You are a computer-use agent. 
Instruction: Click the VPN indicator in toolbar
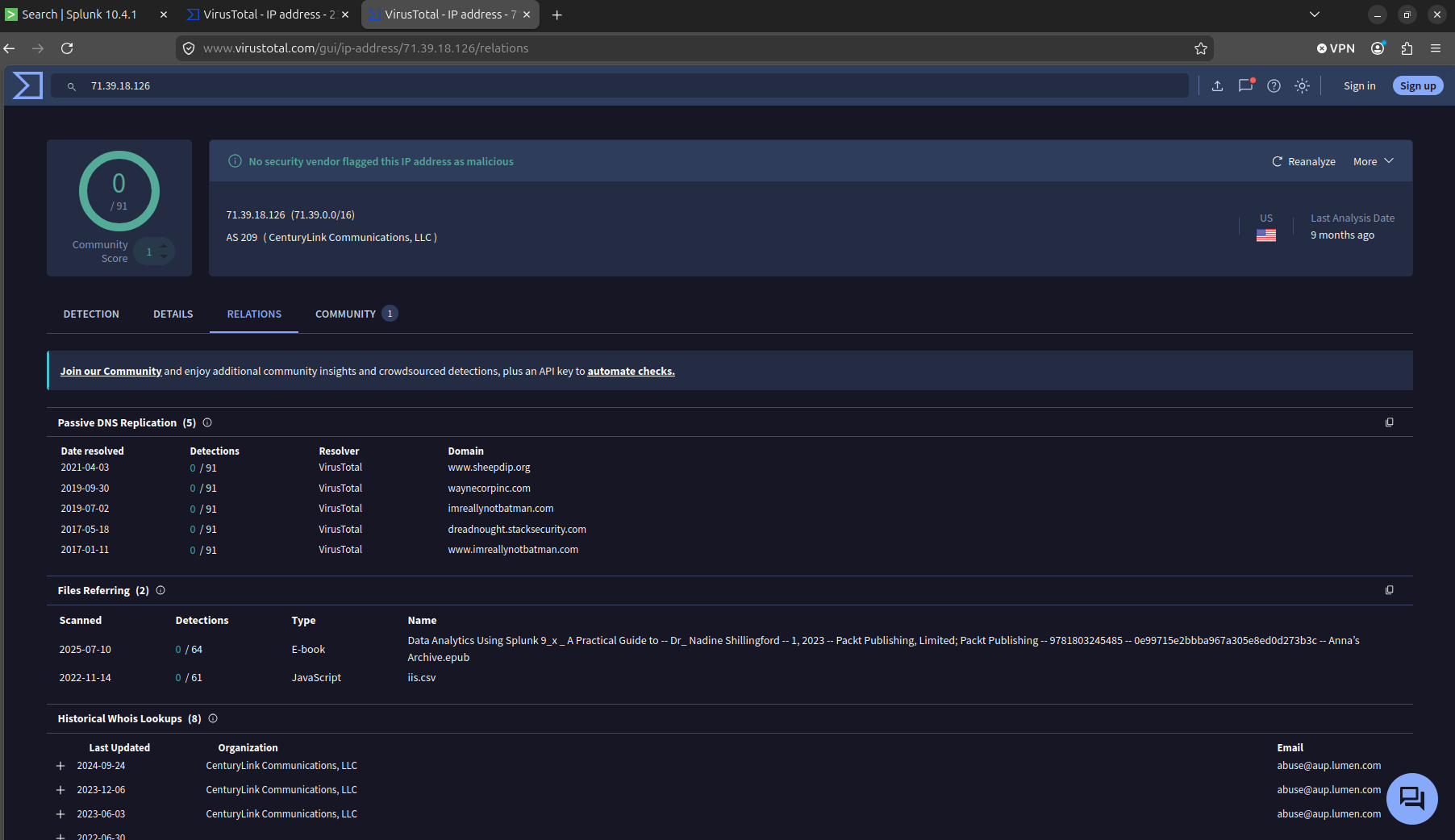pyautogui.click(x=1336, y=48)
